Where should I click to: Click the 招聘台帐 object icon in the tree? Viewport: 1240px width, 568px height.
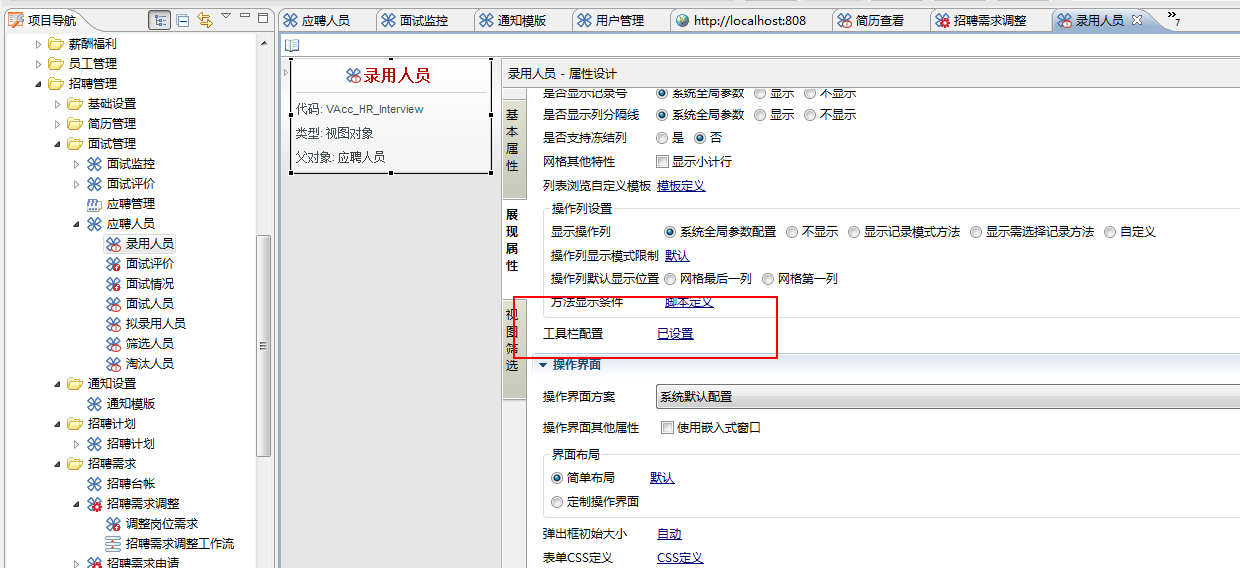pos(94,483)
